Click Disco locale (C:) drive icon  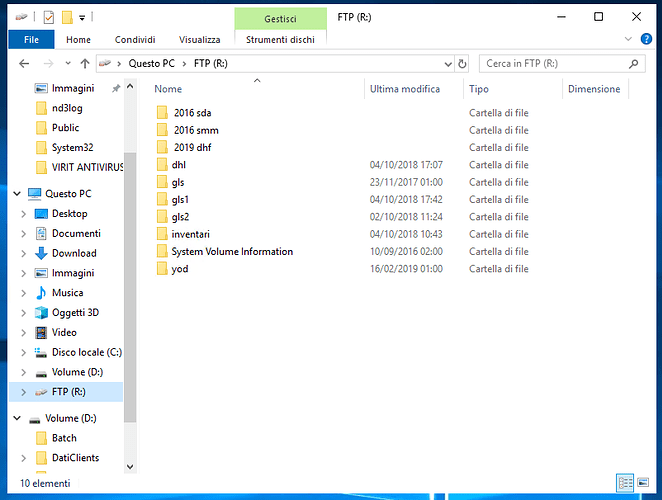[x=41, y=352]
